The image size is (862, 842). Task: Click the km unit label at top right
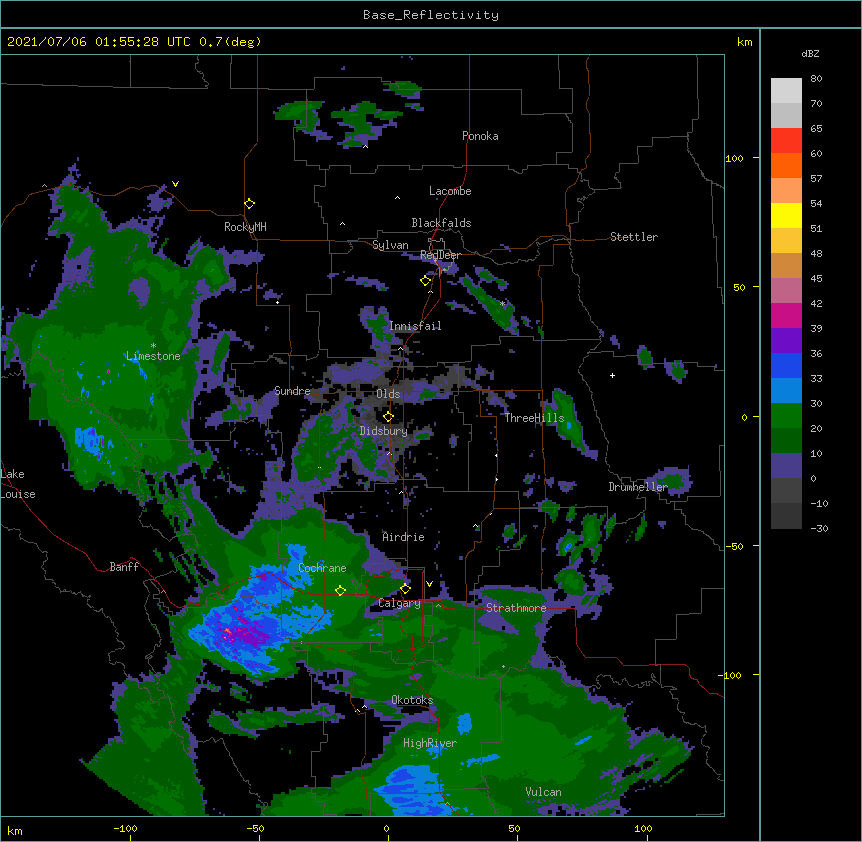(x=744, y=42)
